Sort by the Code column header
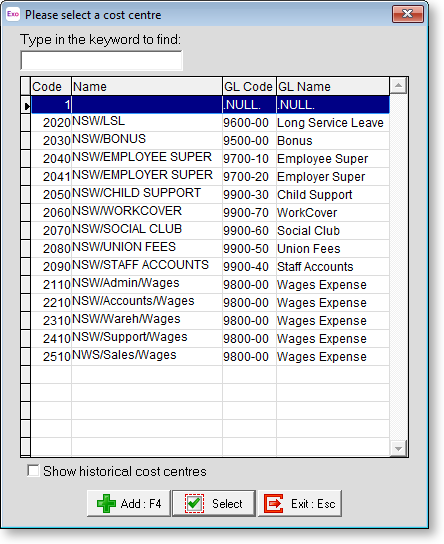This screenshot has width=444, height=544. pyautogui.click(x=51, y=86)
